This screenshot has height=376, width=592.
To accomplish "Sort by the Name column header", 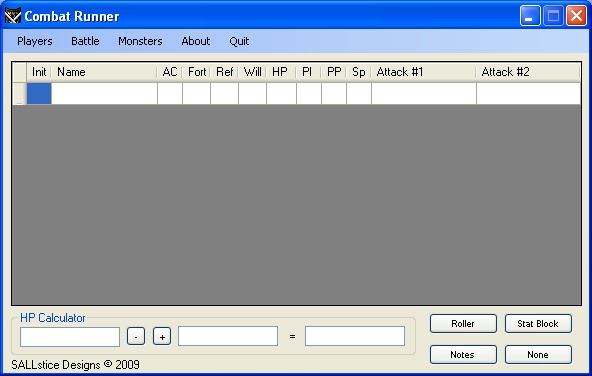I will tap(104, 72).
